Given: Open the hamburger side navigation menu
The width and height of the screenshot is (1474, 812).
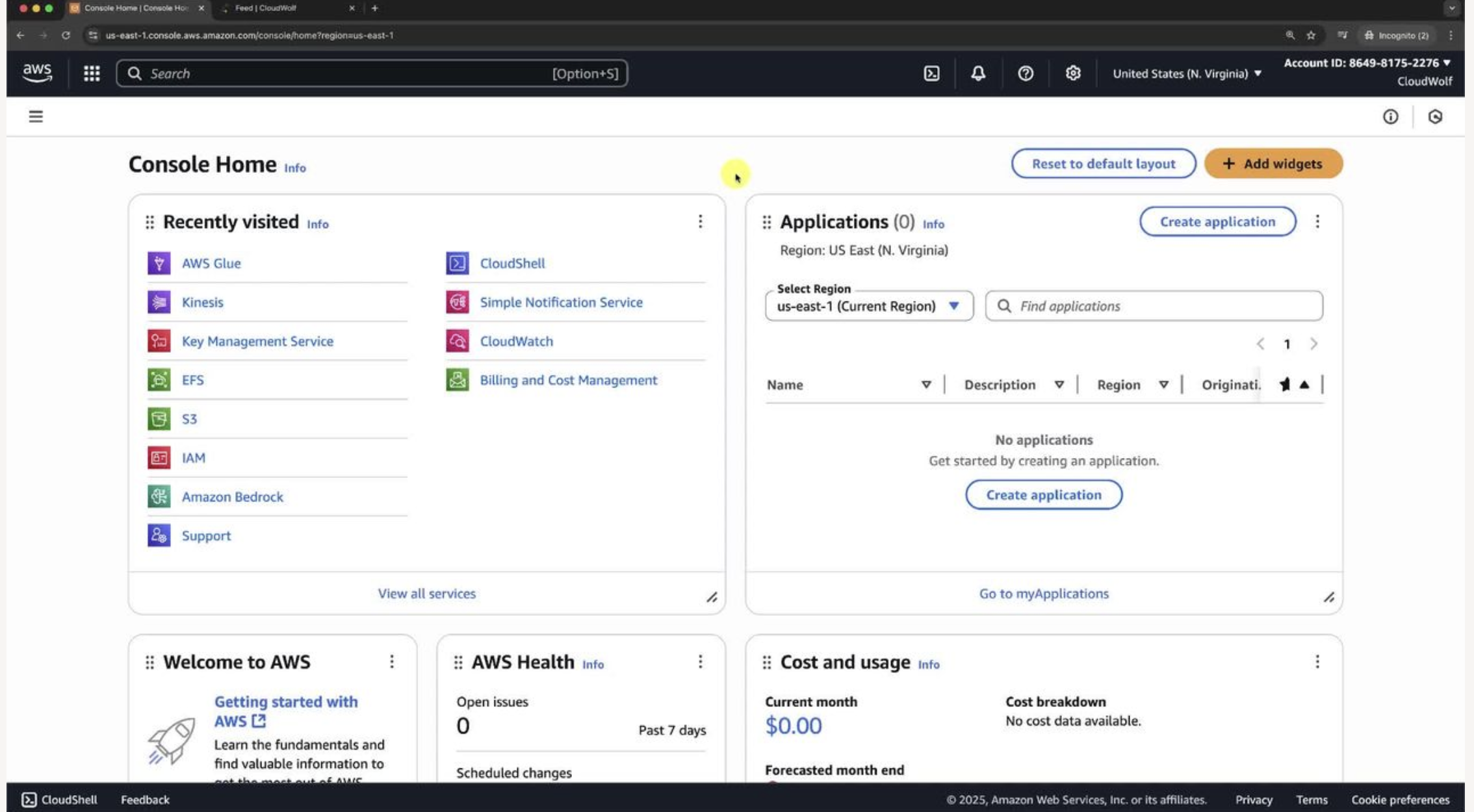Looking at the screenshot, I should pos(36,116).
